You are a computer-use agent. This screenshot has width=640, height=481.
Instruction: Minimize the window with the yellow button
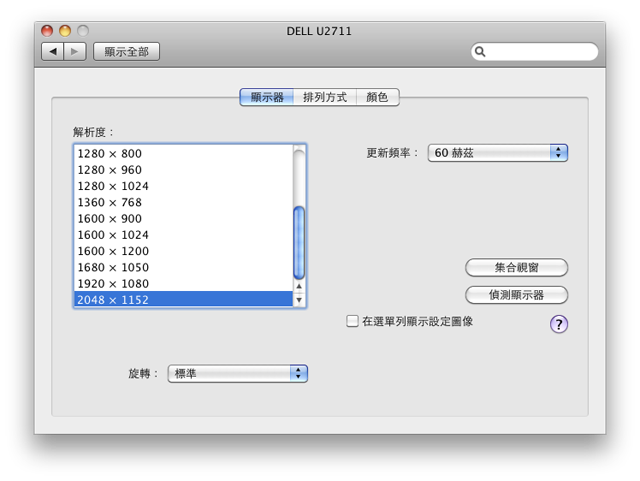[65, 31]
